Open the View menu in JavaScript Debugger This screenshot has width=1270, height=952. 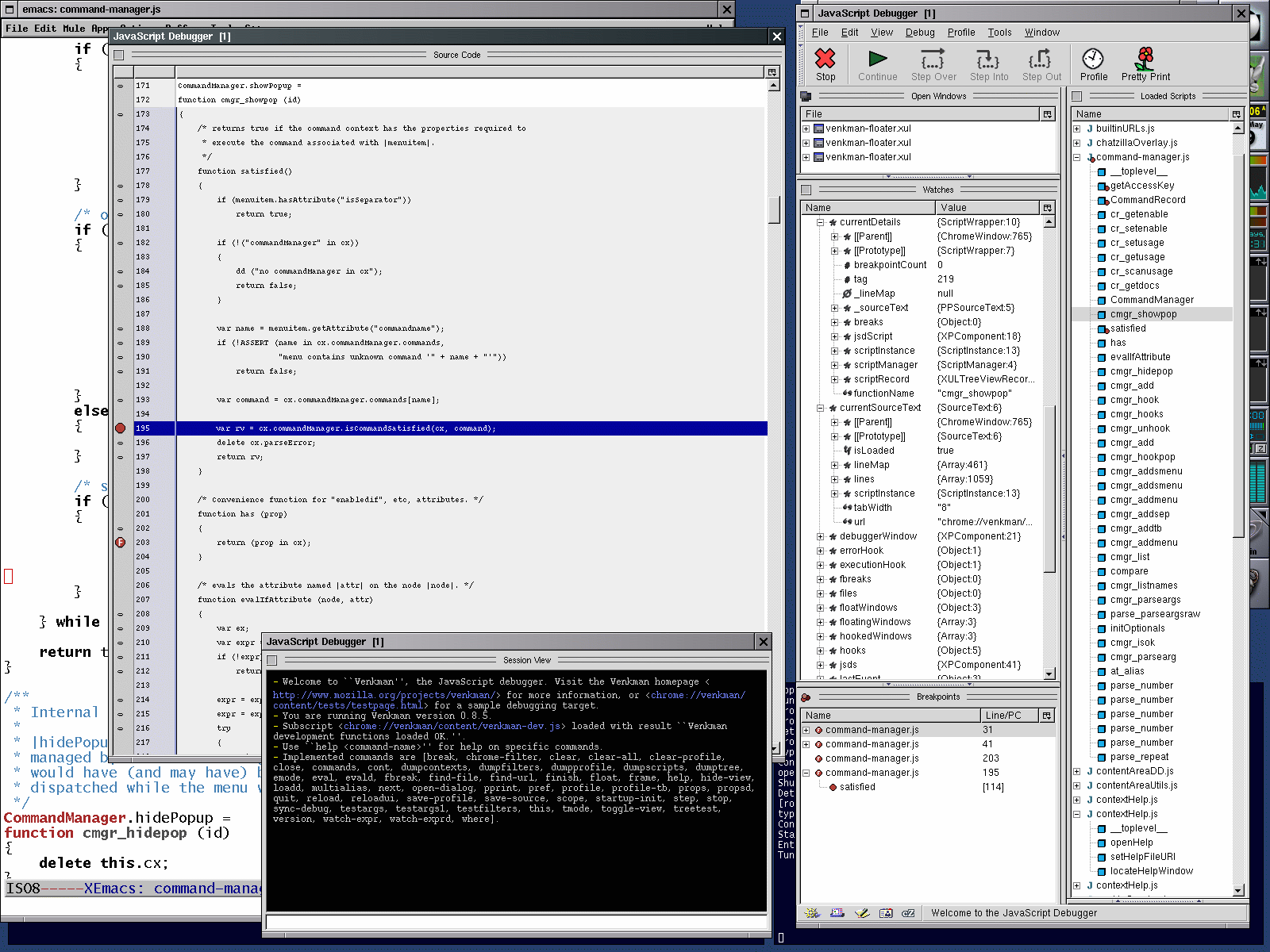pos(882,33)
